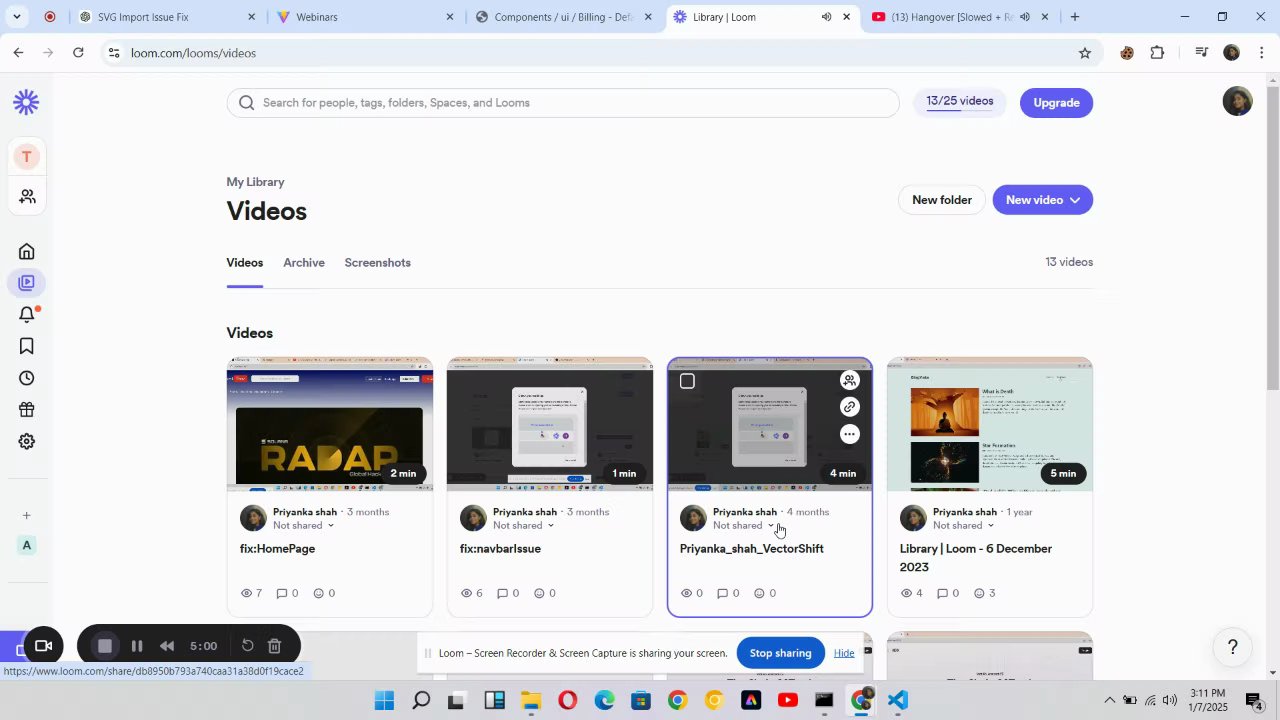Click the views eye icon on fix:navbarIssue card
The image size is (1280, 720).
point(466,593)
